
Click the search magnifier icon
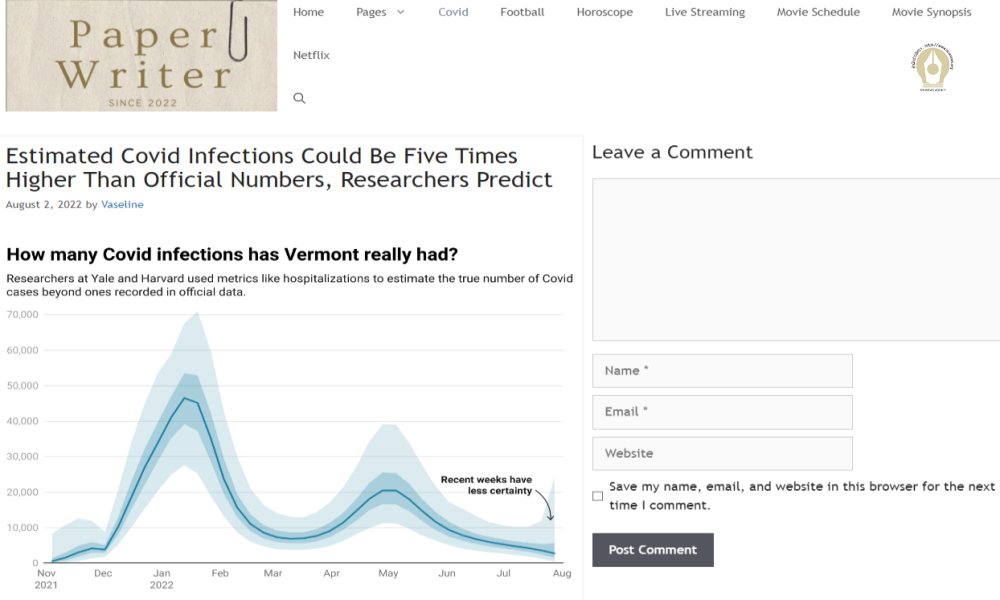coord(299,98)
